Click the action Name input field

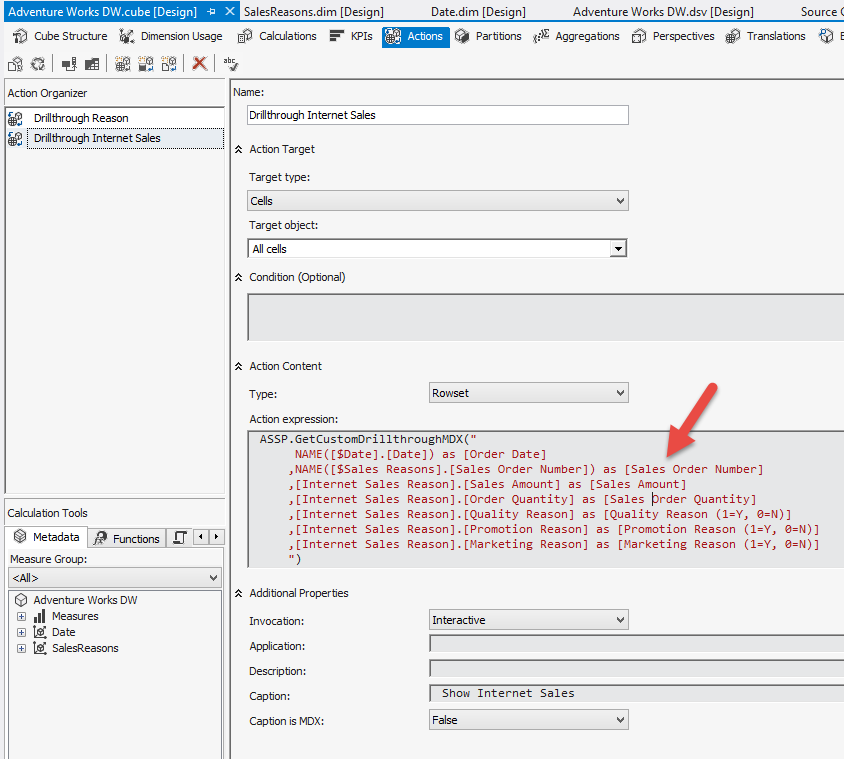[438, 115]
